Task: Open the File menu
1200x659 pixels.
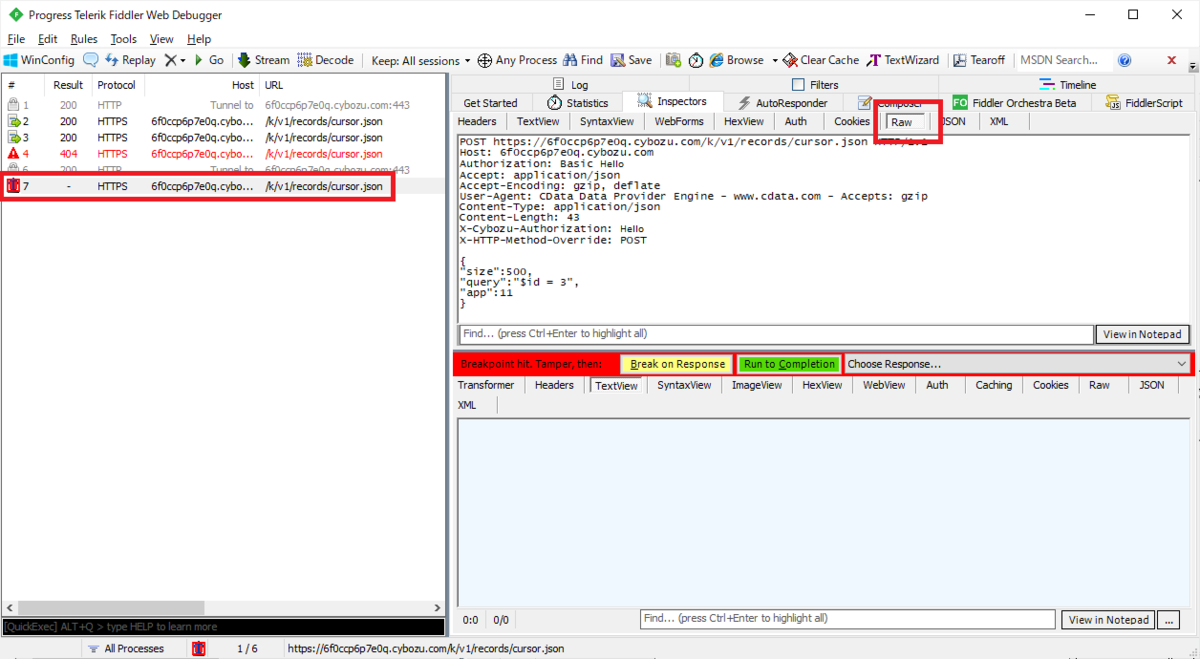Action: (x=15, y=39)
